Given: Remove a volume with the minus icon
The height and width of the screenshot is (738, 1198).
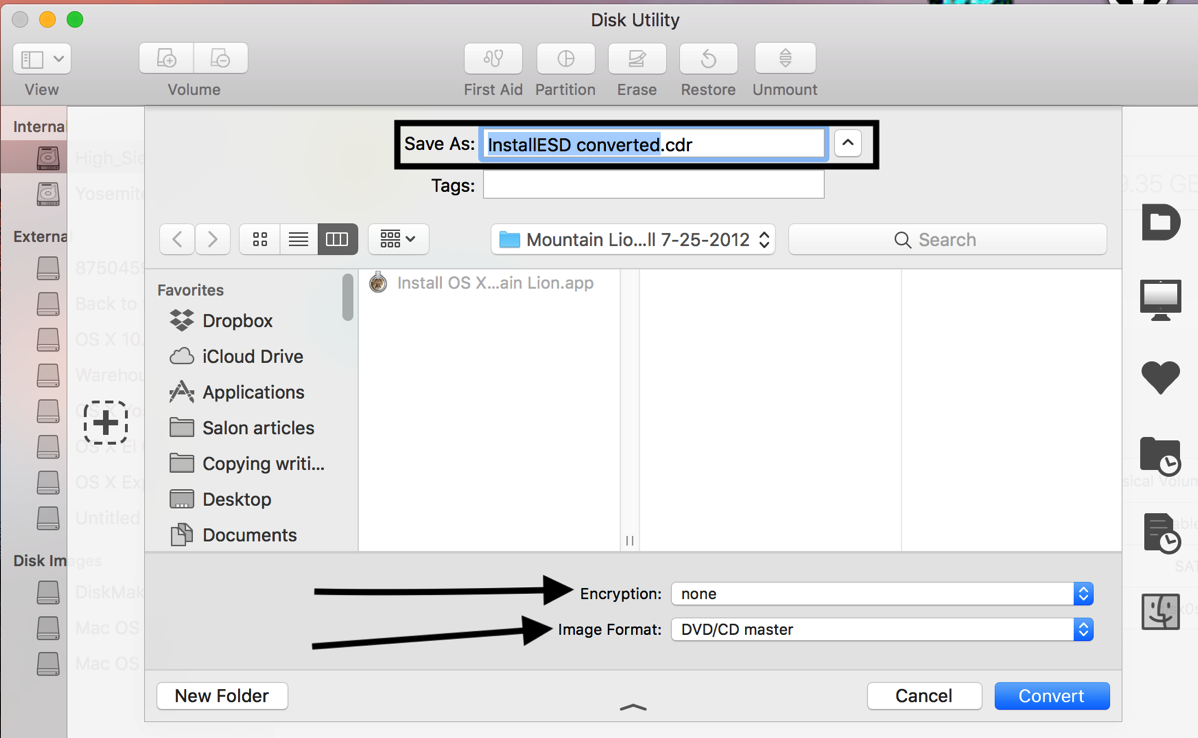Looking at the screenshot, I should (221, 59).
